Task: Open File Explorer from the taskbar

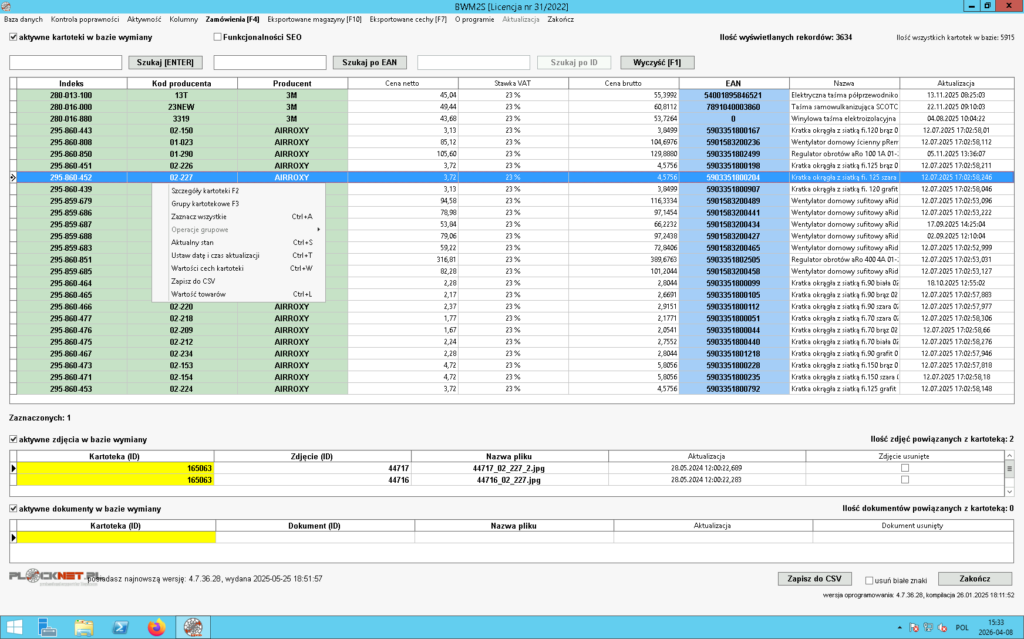Action: point(84,627)
